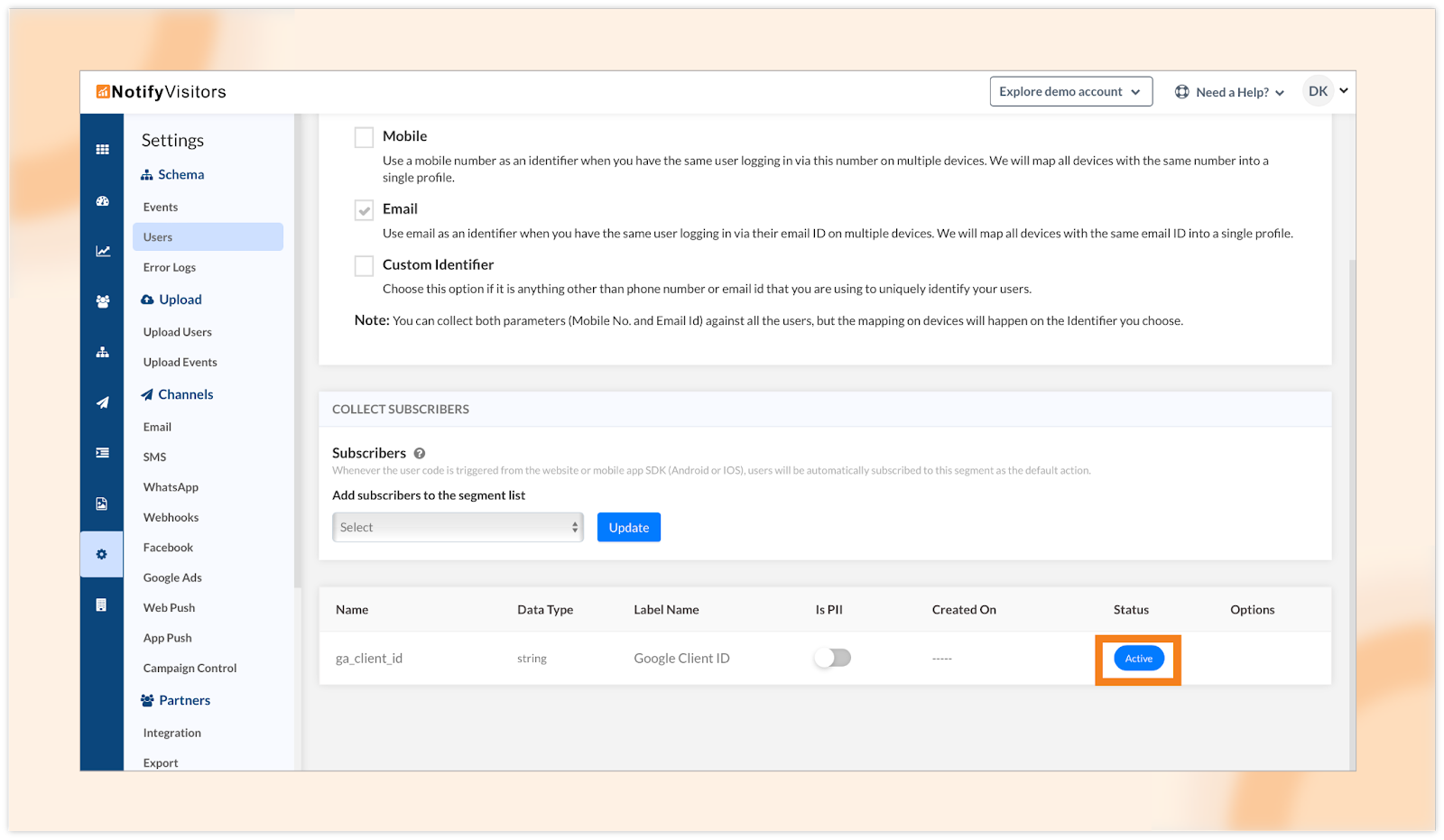Screen dimensions: 1444x840
Task: Click the Options column header
Action: [1252, 610]
